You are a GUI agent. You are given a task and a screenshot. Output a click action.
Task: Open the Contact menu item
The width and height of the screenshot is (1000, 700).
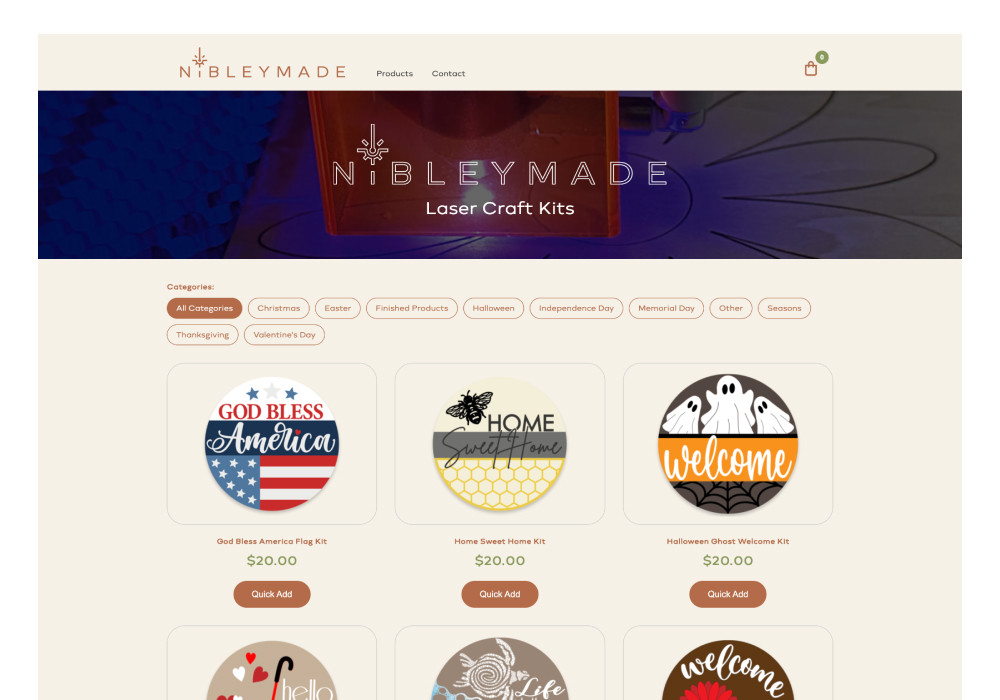click(x=448, y=73)
